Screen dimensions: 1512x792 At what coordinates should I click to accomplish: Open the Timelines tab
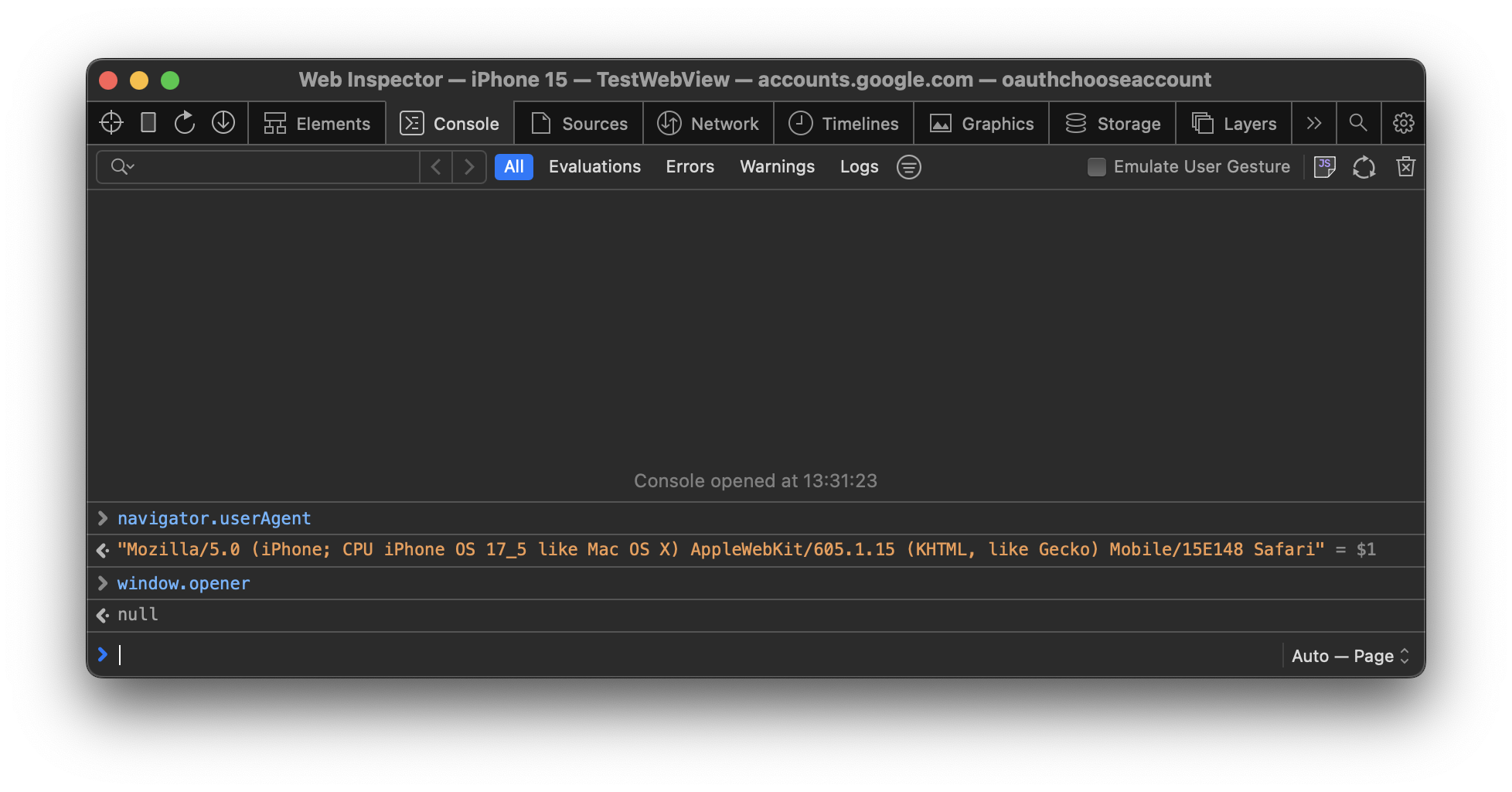point(843,123)
